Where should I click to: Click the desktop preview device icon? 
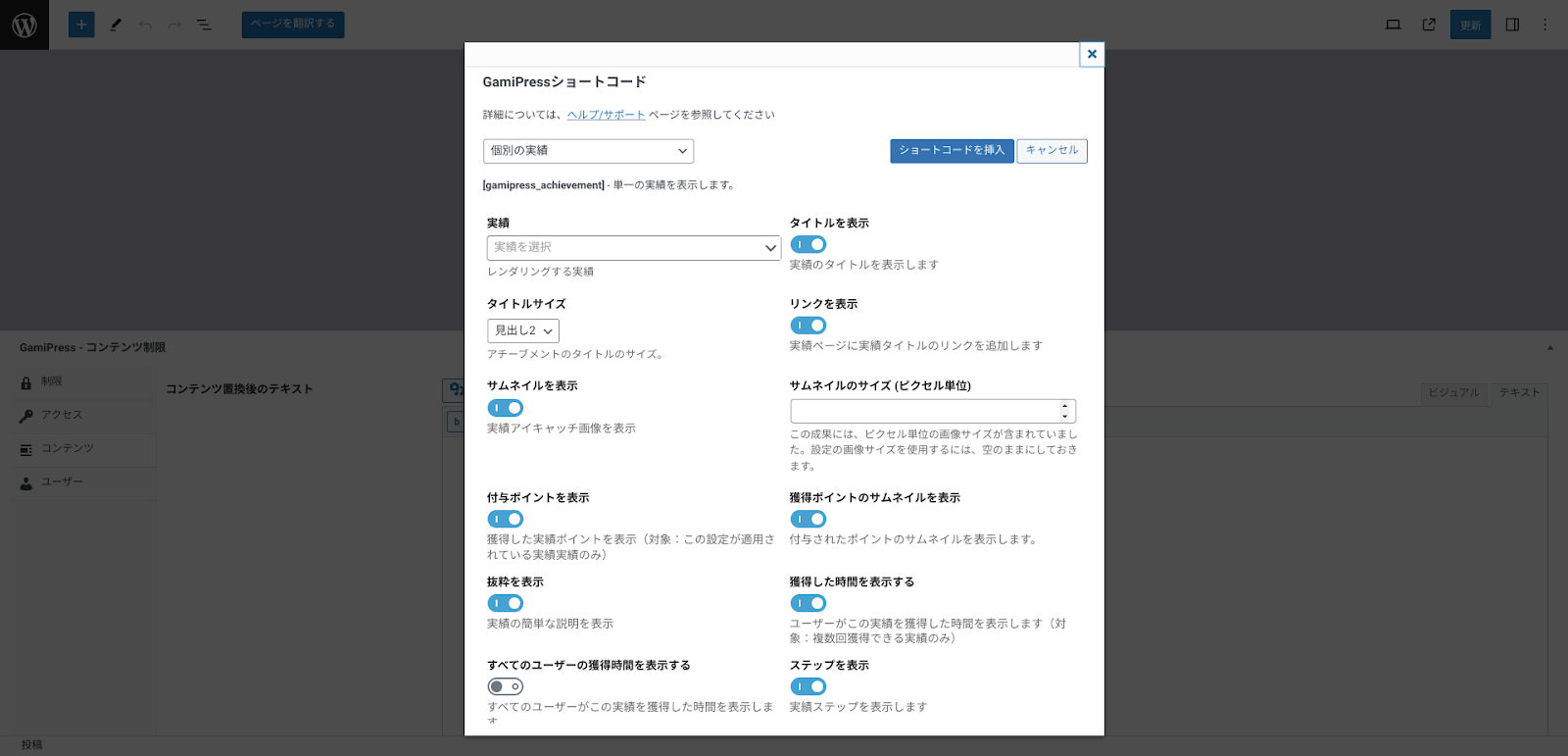point(1393,25)
